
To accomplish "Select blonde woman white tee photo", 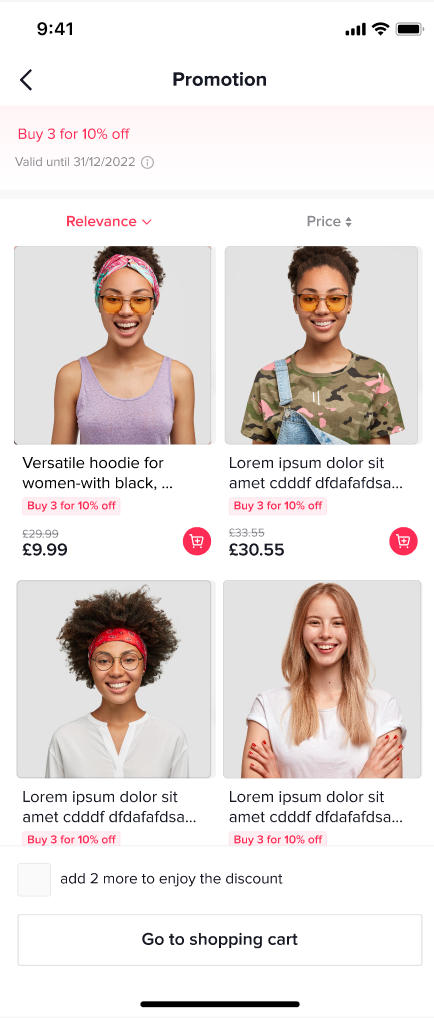I will [x=322, y=679].
